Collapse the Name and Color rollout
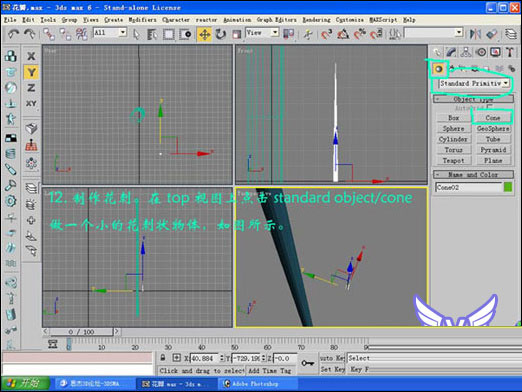522x392 pixels. (473, 174)
